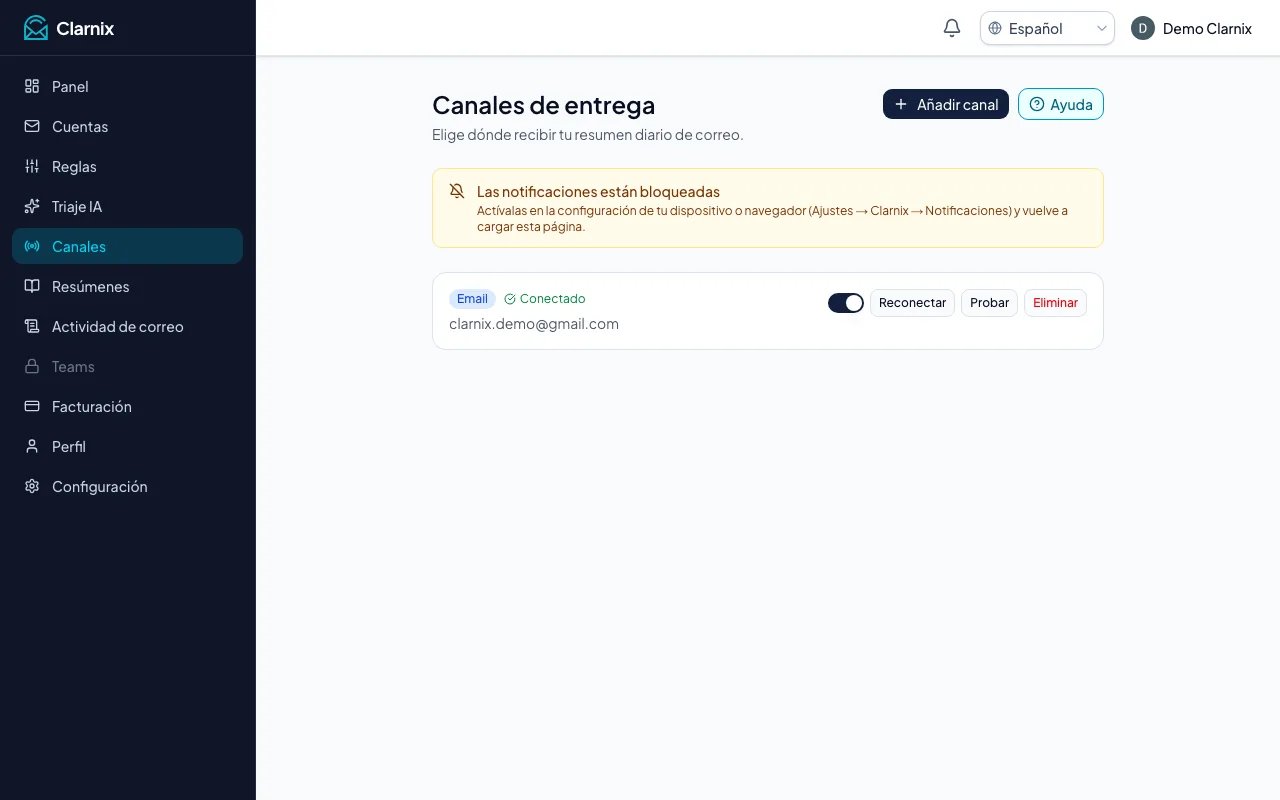Viewport: 1280px width, 800px height.
Task: Click the Reglas sliders icon
Action: coord(32,166)
